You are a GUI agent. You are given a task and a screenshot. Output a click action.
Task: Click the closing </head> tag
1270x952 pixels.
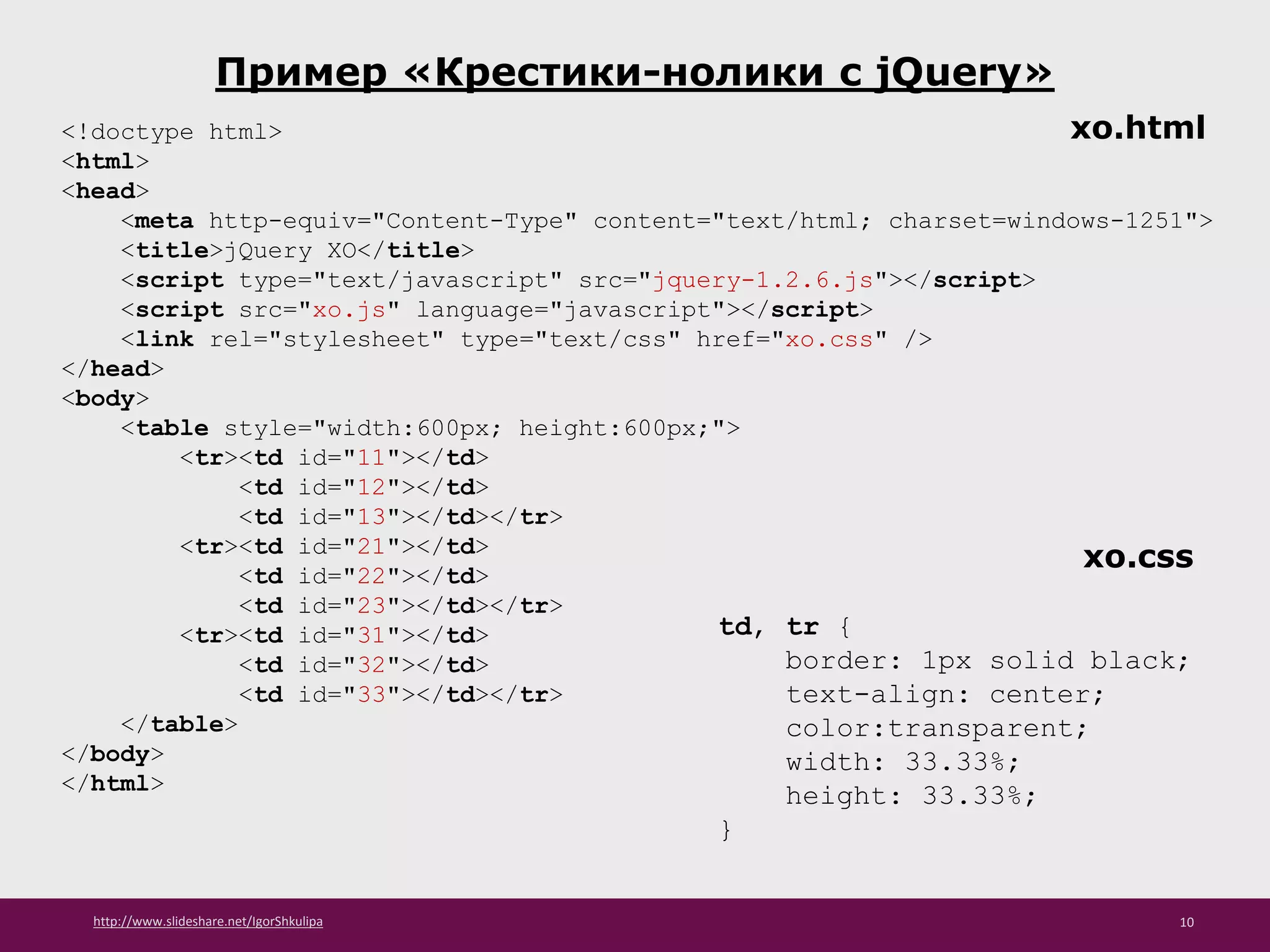112,369
